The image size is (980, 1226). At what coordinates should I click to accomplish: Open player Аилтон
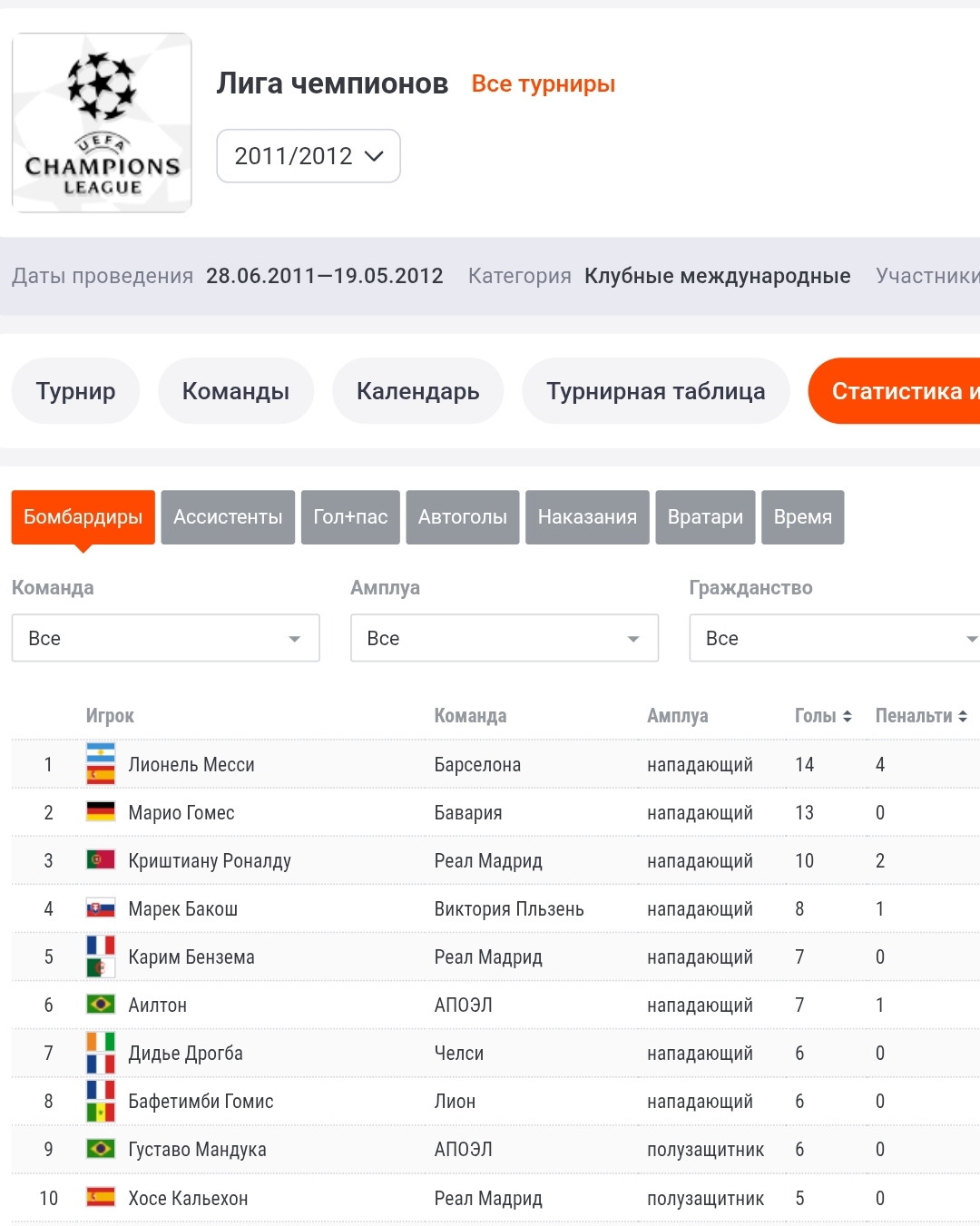coord(158,1005)
